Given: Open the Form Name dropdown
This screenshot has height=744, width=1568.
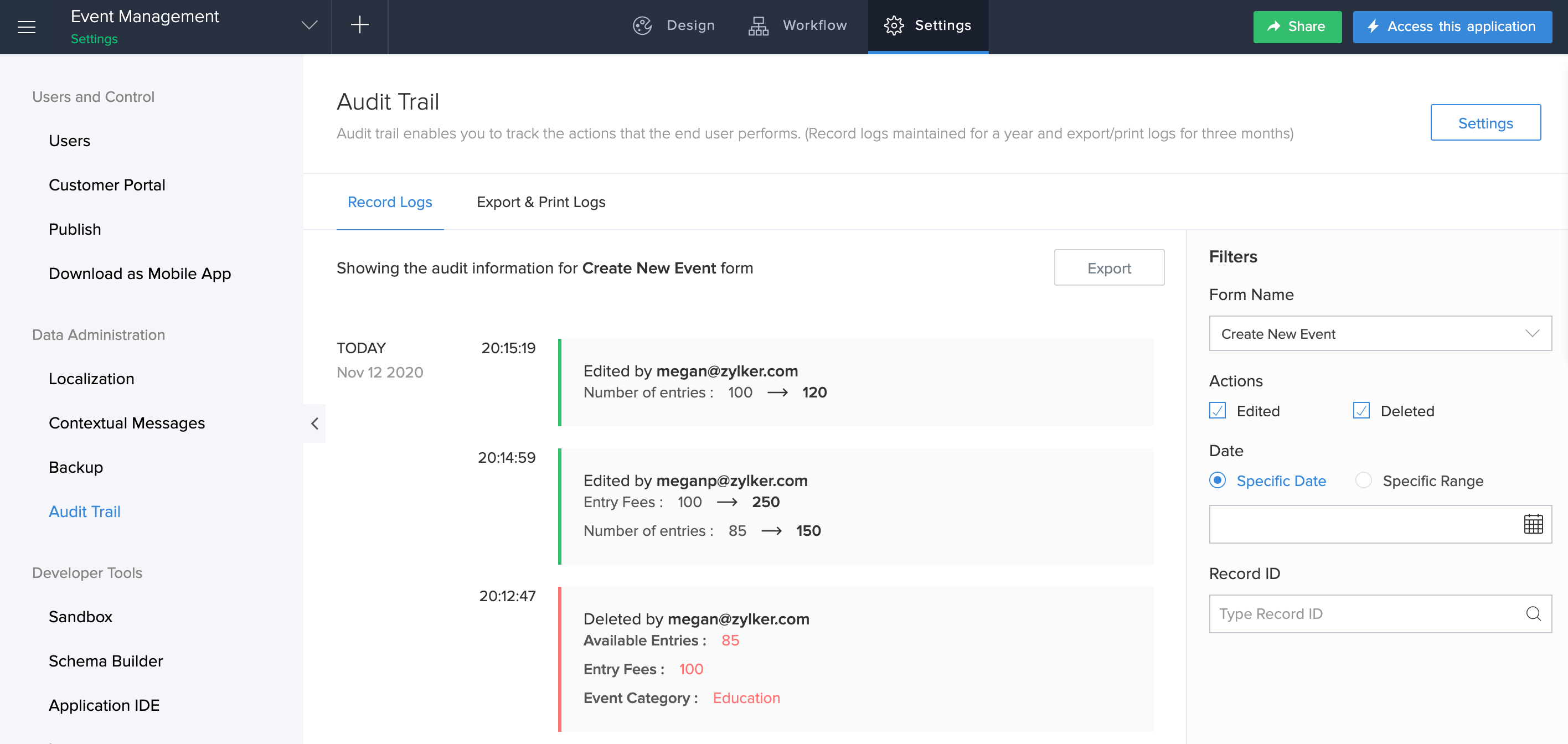Looking at the screenshot, I should [x=1380, y=333].
